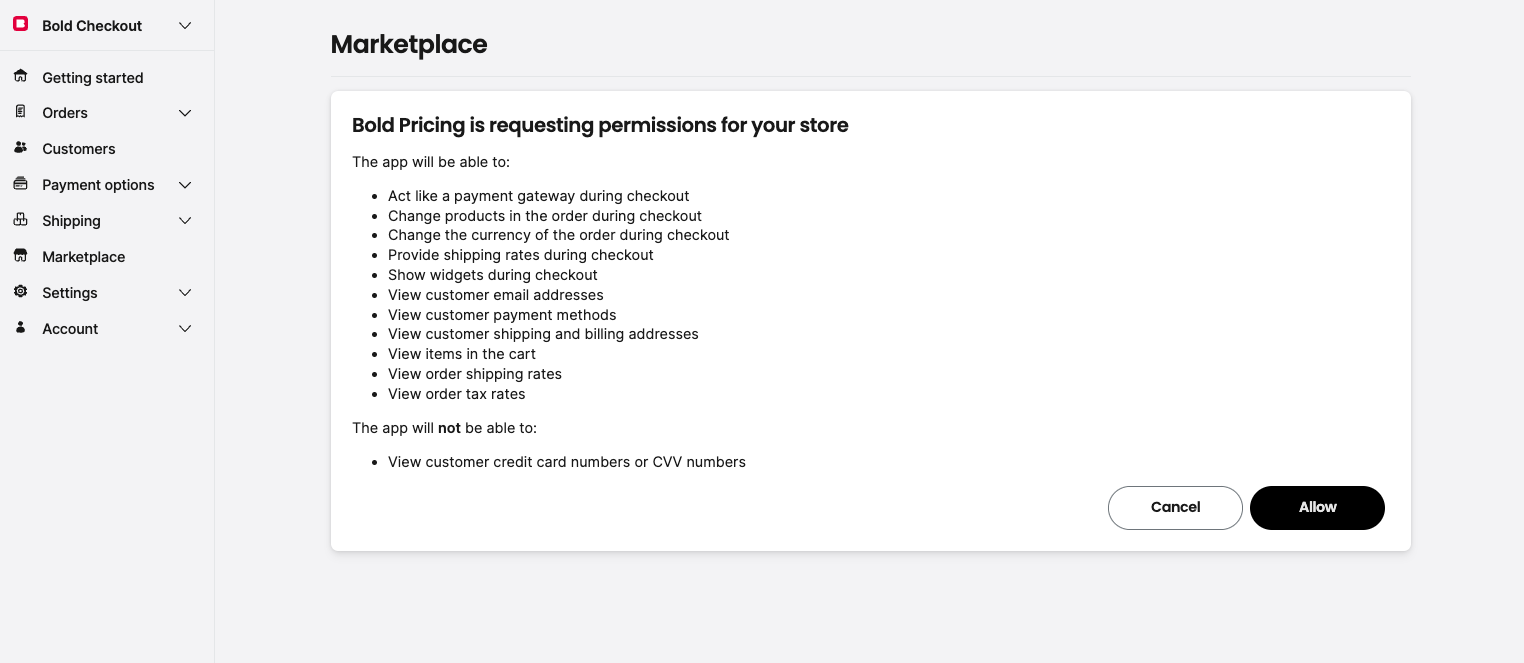Click the Marketplace storefront icon
Screen dimensions: 1524x663
20,256
